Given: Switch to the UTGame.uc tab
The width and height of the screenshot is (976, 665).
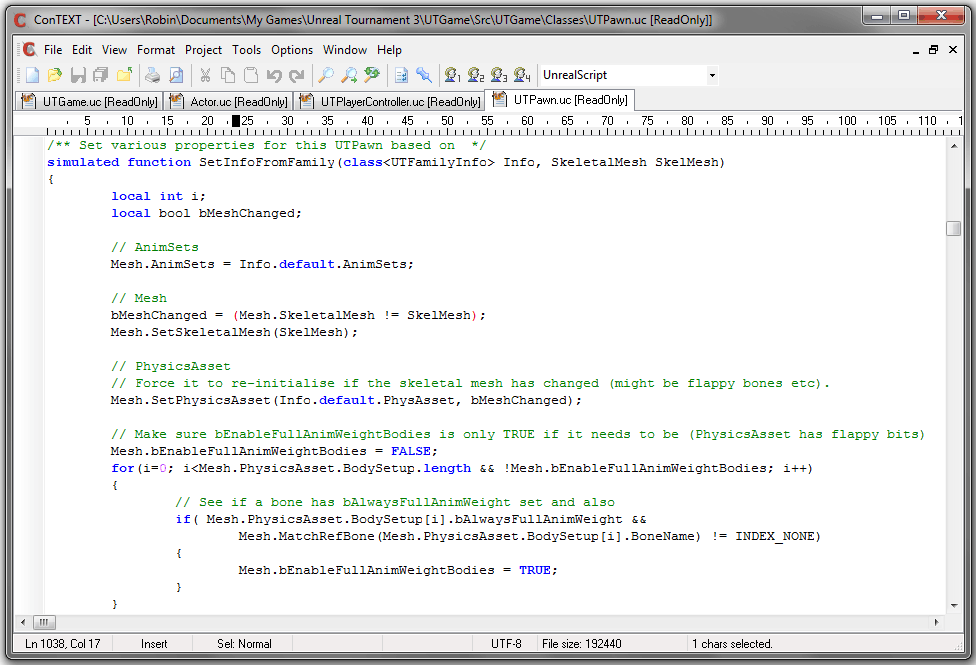Looking at the screenshot, I should 89,101.
